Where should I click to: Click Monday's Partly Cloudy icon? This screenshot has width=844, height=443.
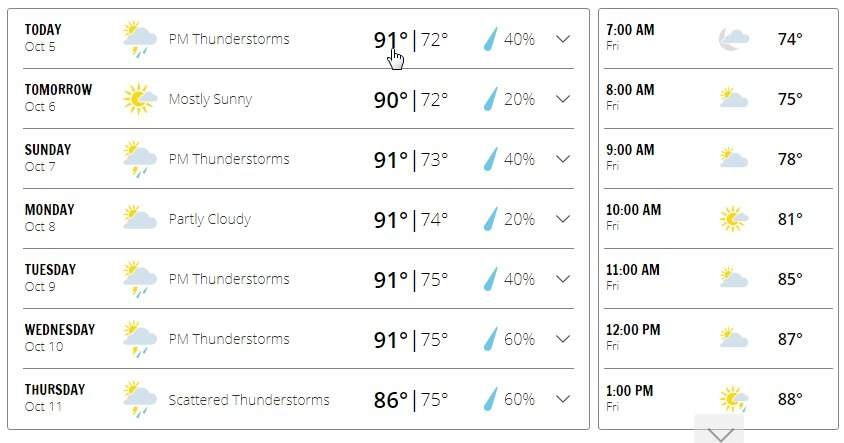click(139, 219)
